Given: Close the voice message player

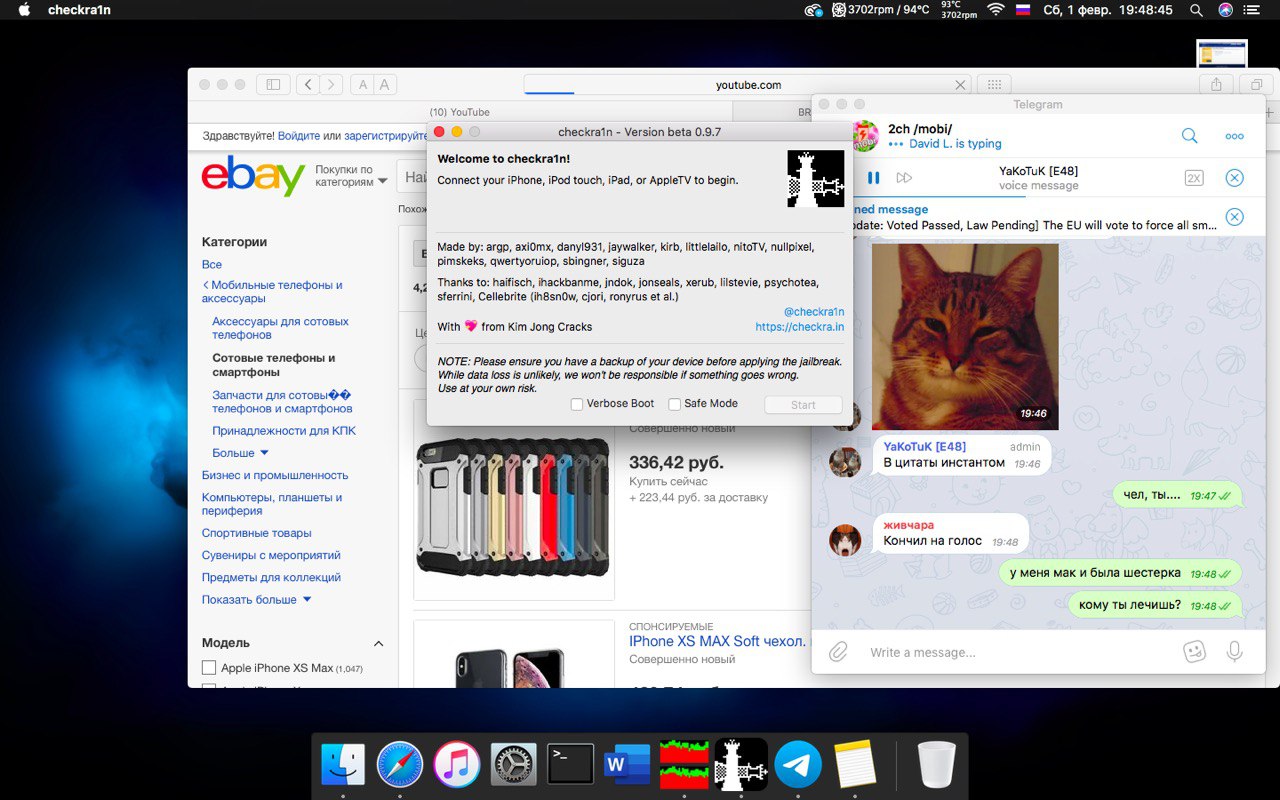Looking at the screenshot, I should coord(1235,178).
